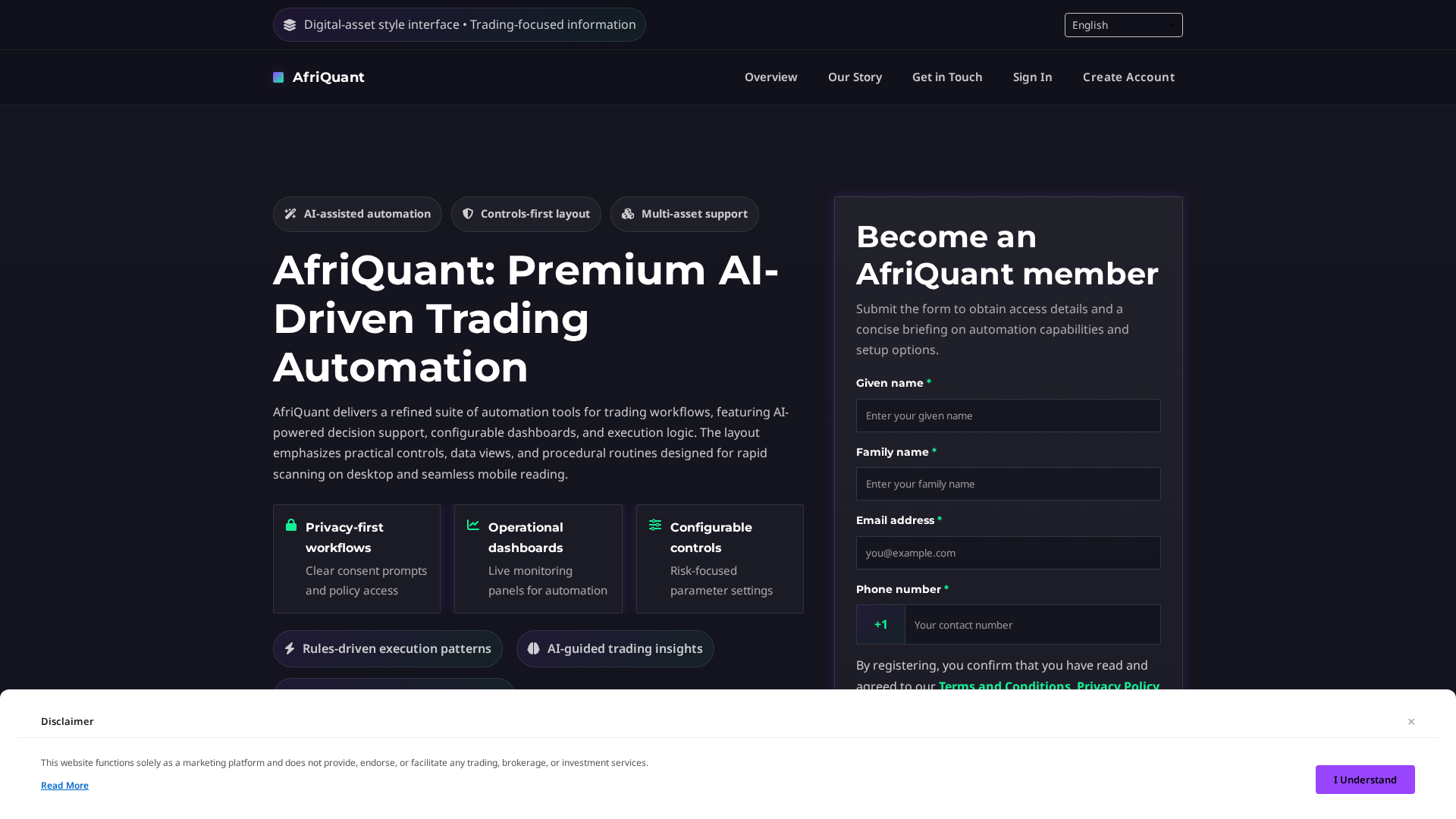Click the lock icon on Privacy-first workflows

(x=291, y=525)
